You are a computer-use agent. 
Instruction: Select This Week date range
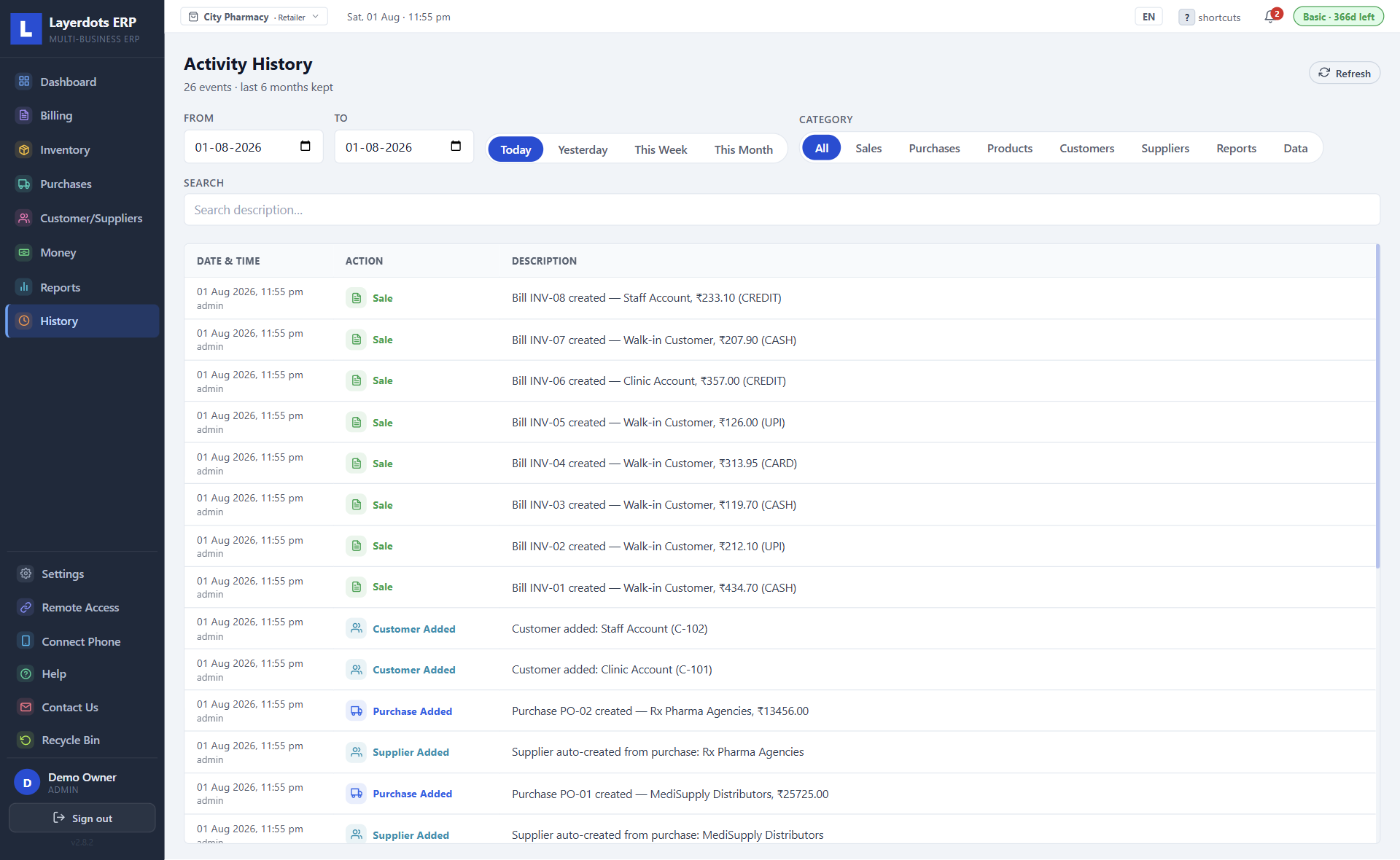(x=661, y=149)
